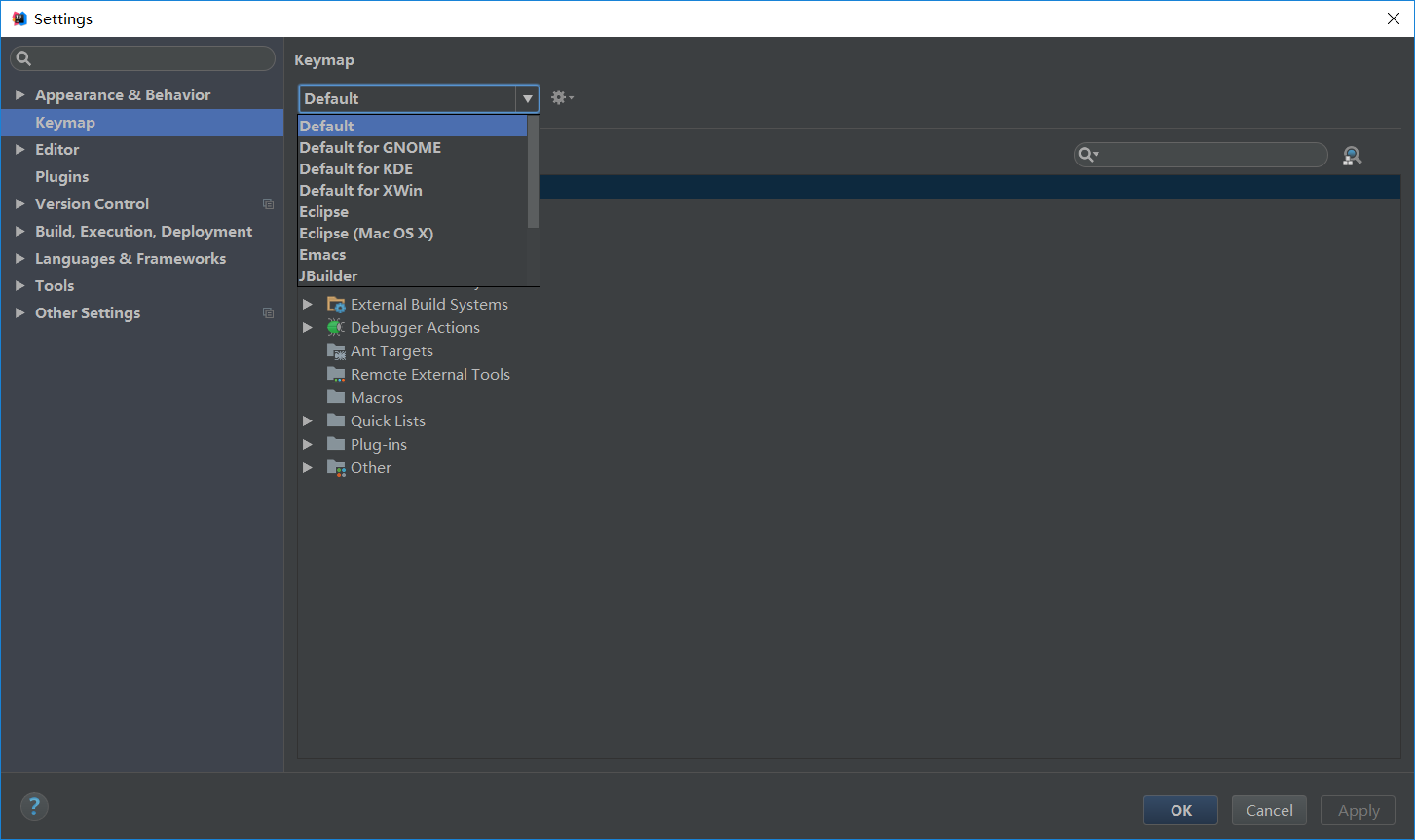Expand the Other node in keymap tree

point(308,468)
